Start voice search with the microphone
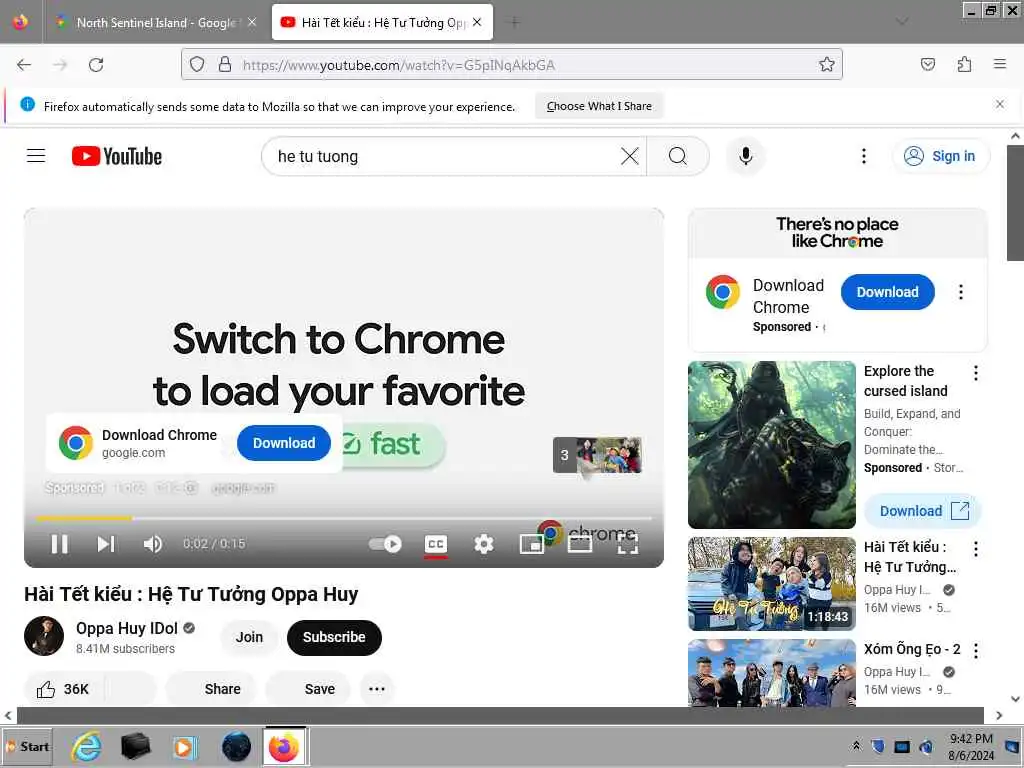1024x768 pixels. (x=746, y=156)
